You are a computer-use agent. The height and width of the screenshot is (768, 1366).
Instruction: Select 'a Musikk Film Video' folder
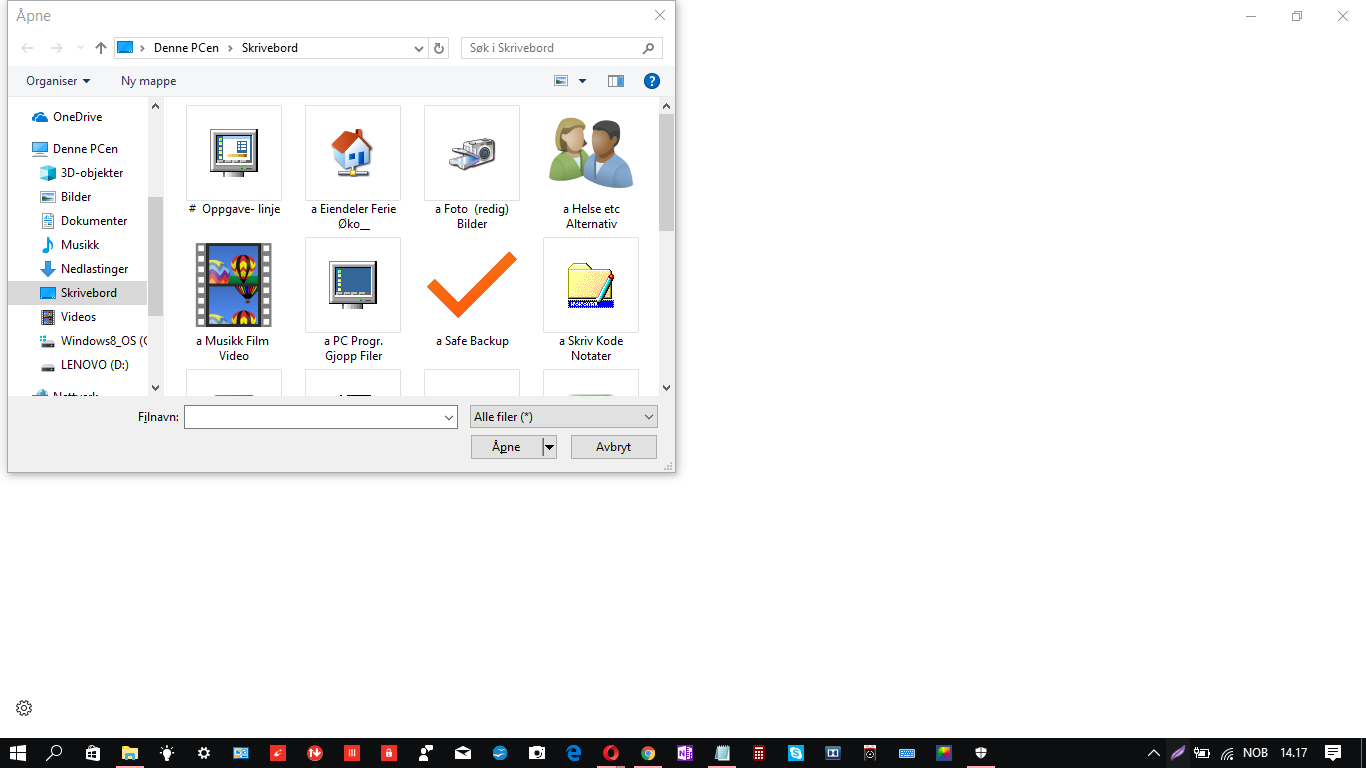click(x=234, y=300)
